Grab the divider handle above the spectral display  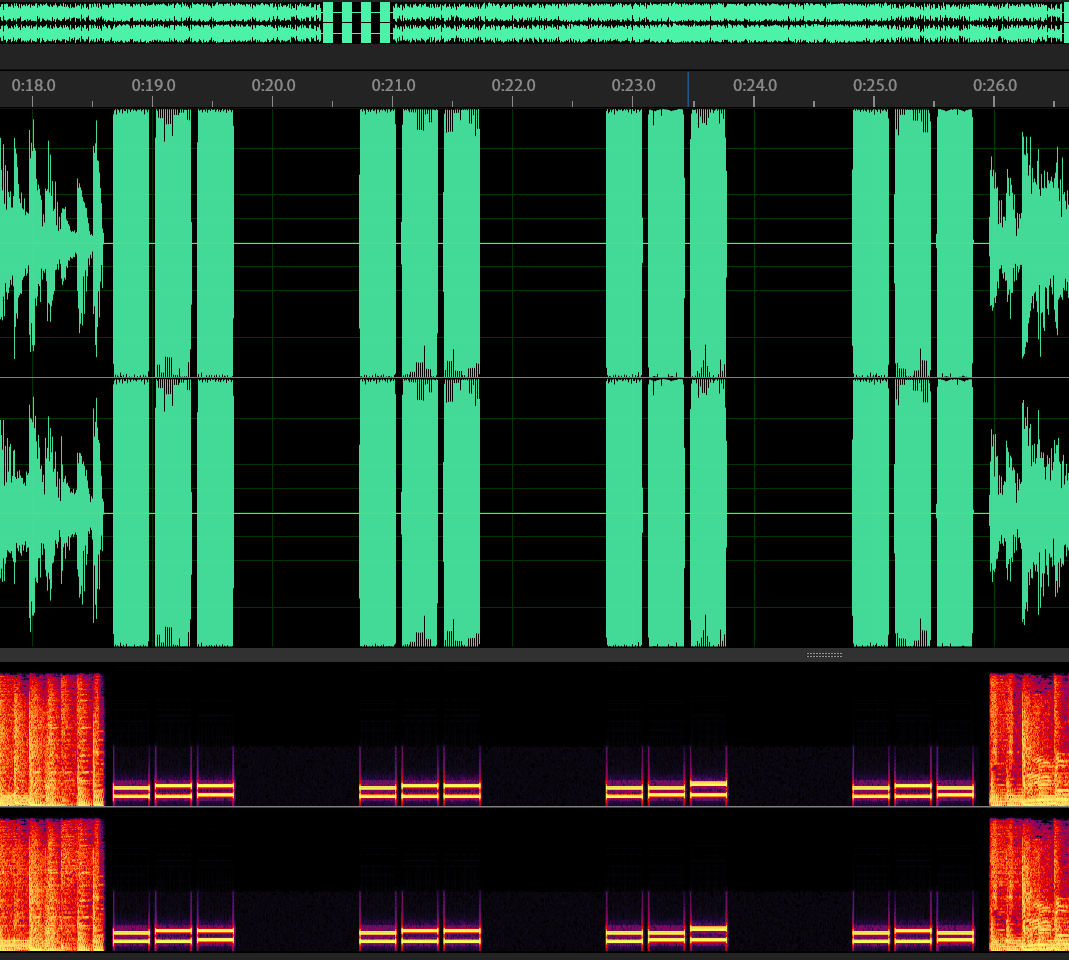824,655
